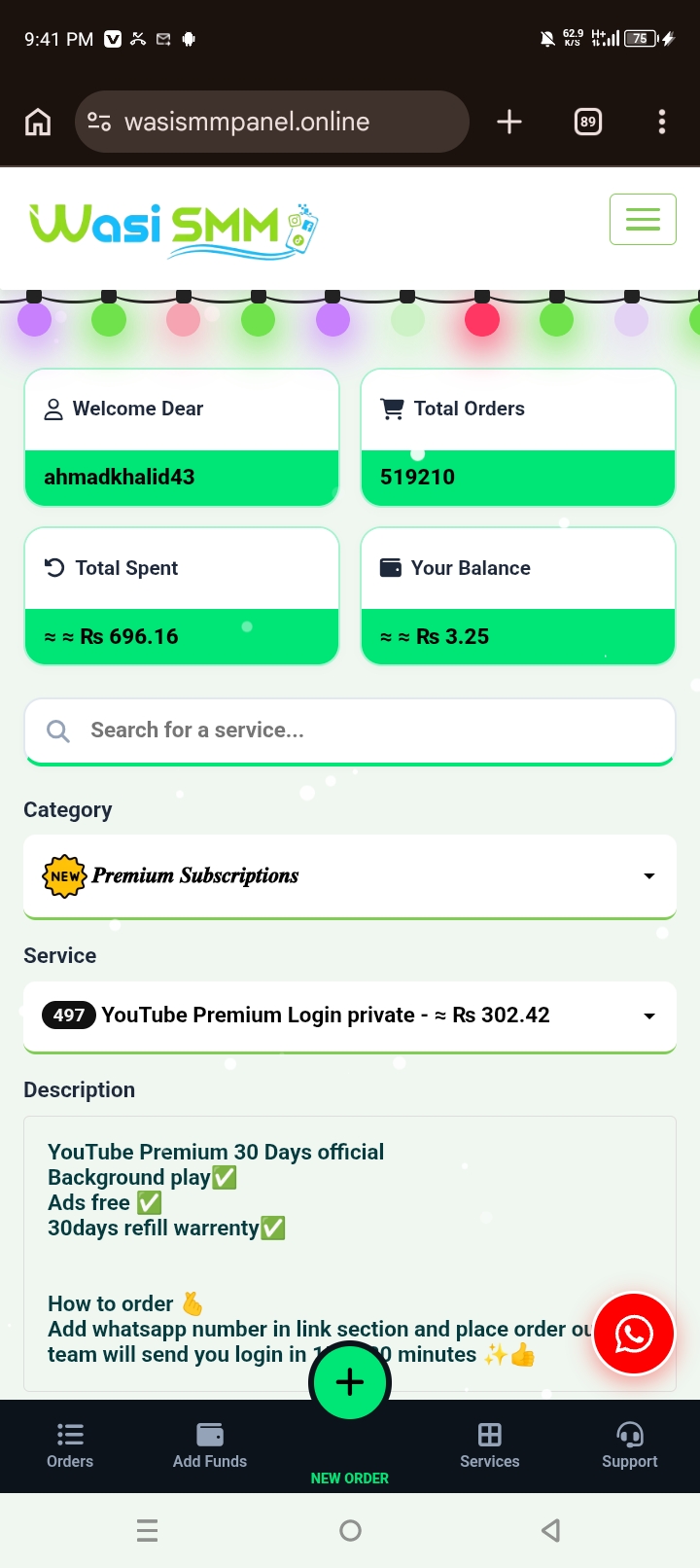Show the 89 open tabs switcher
The width and height of the screenshot is (700, 1568).
click(588, 122)
